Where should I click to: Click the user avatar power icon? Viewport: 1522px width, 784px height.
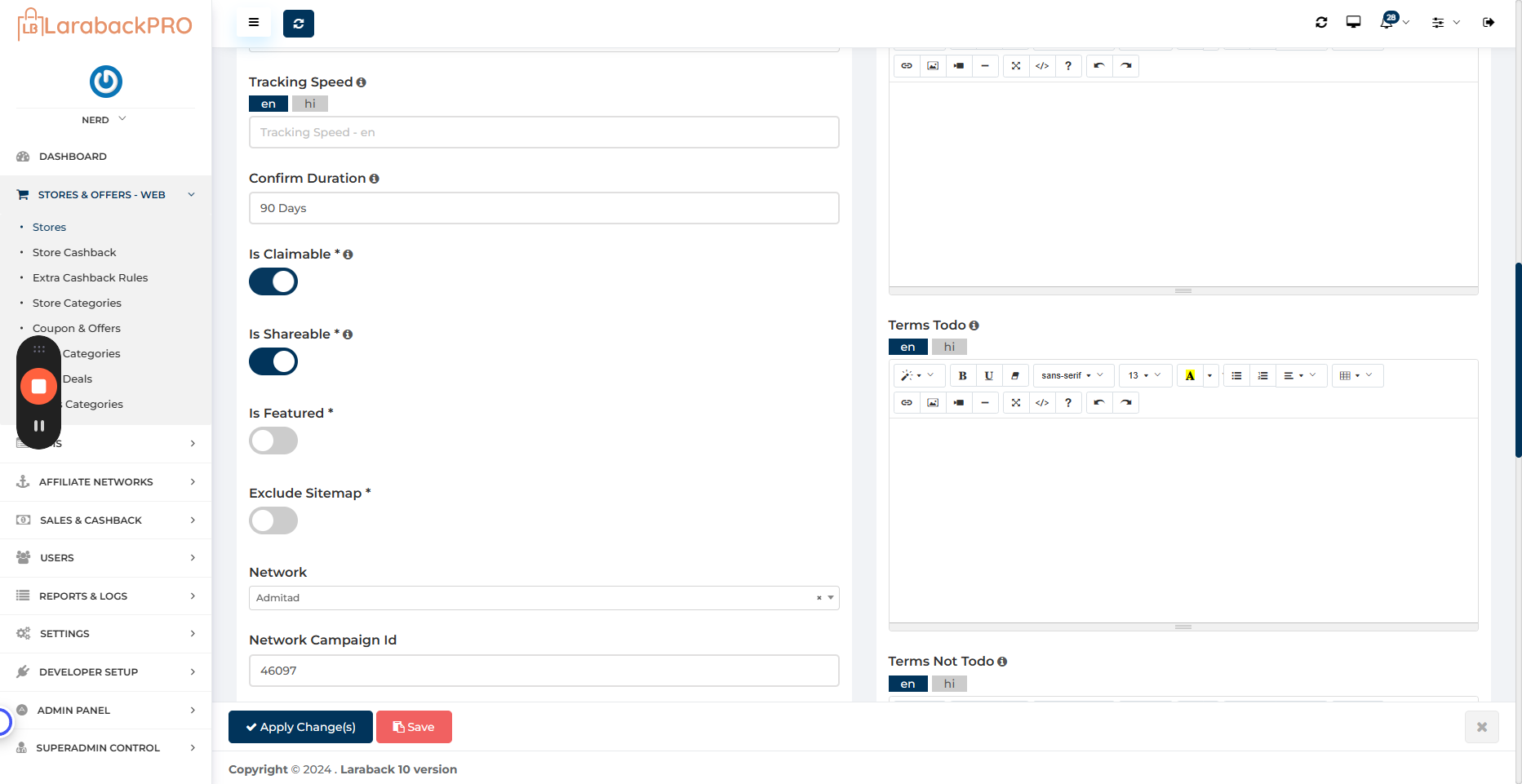pos(106,82)
